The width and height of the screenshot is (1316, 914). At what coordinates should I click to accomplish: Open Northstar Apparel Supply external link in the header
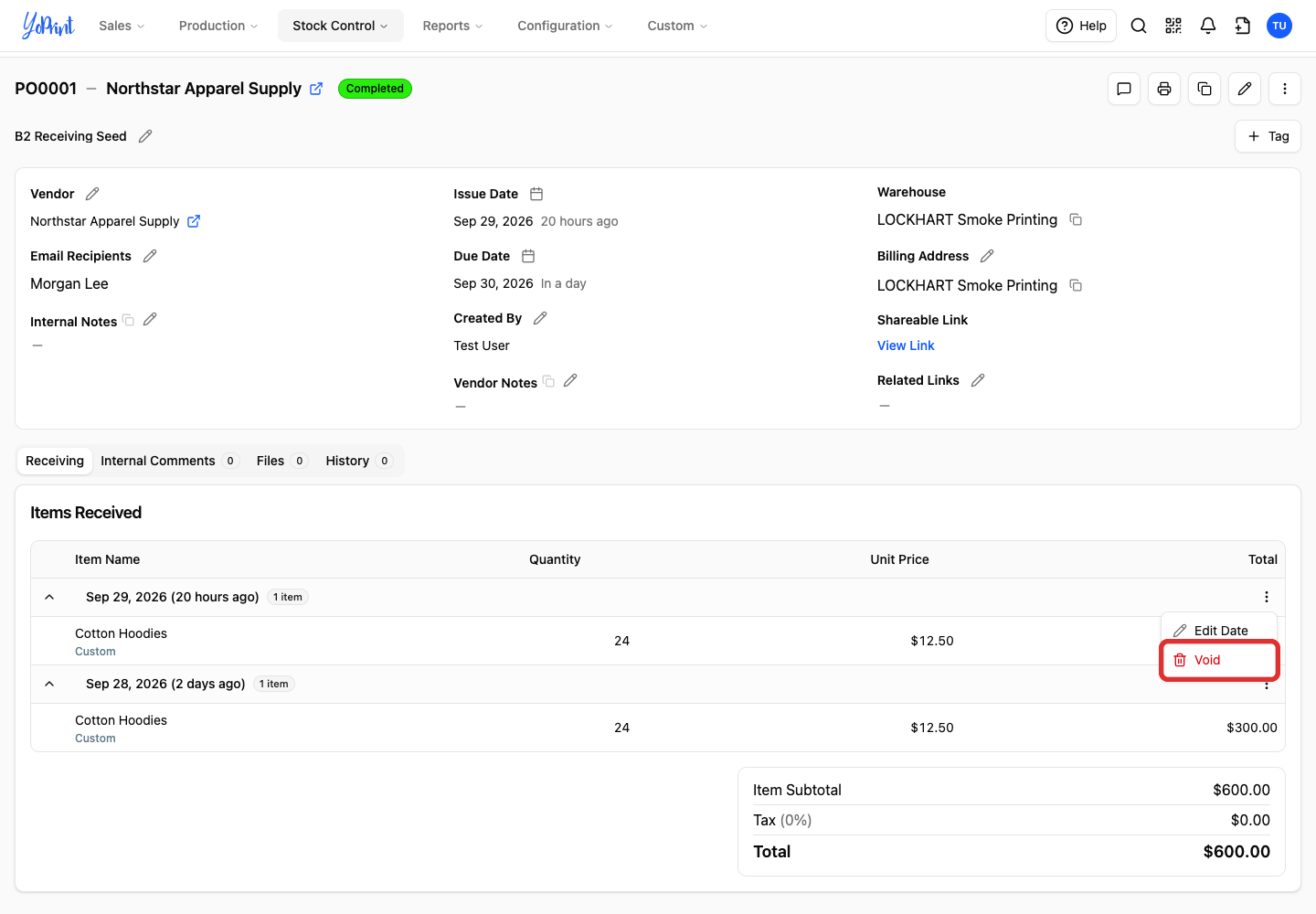pyautogui.click(x=316, y=89)
